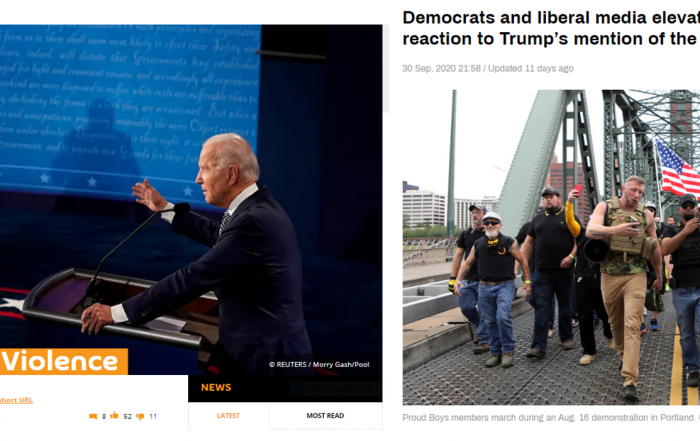This screenshot has width=700, height=441.
Task: Click the American flag in the march photo
Action: click(x=677, y=170)
